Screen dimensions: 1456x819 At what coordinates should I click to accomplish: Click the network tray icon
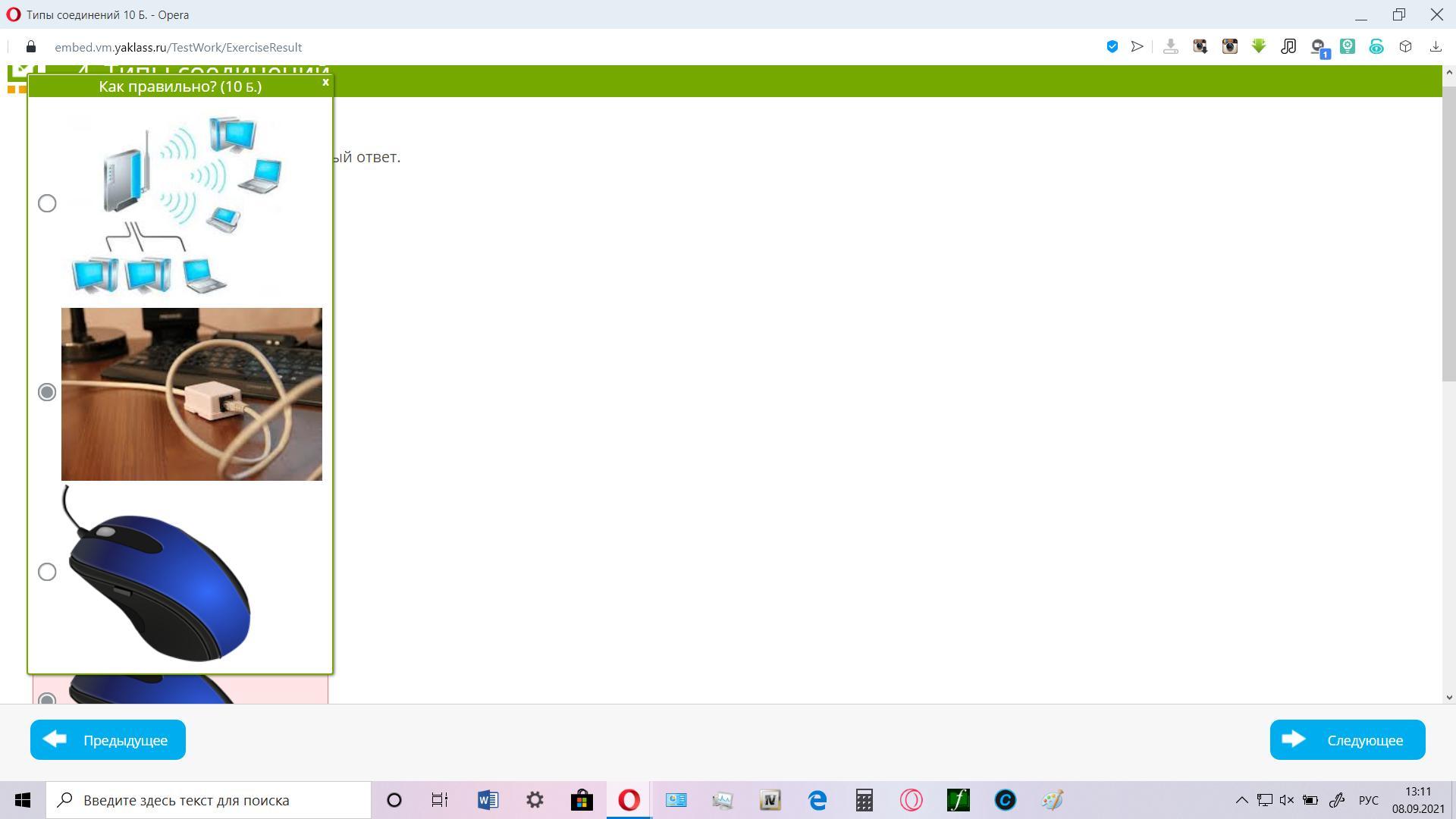click(x=1264, y=800)
